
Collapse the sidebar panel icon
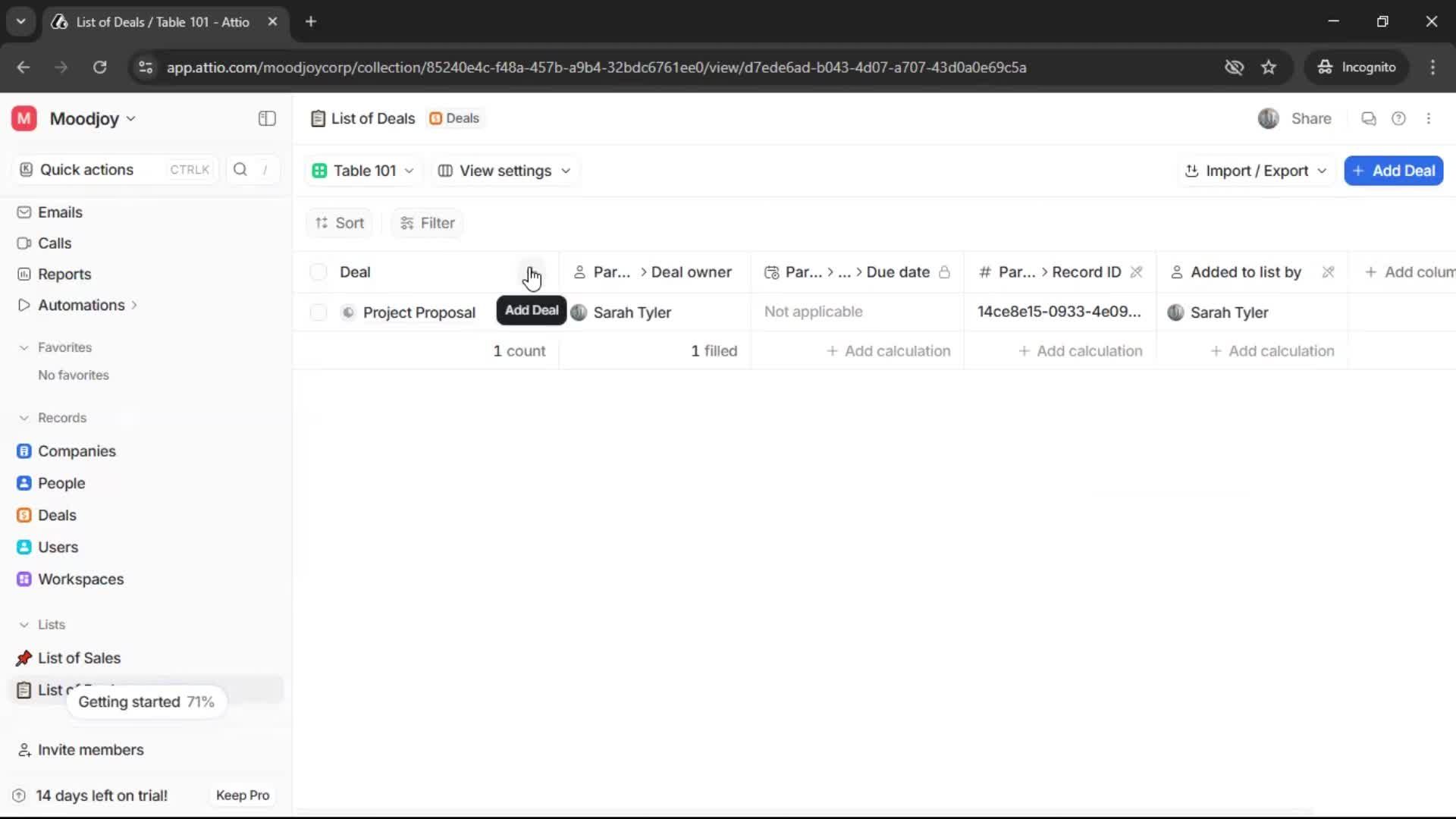coord(266,118)
